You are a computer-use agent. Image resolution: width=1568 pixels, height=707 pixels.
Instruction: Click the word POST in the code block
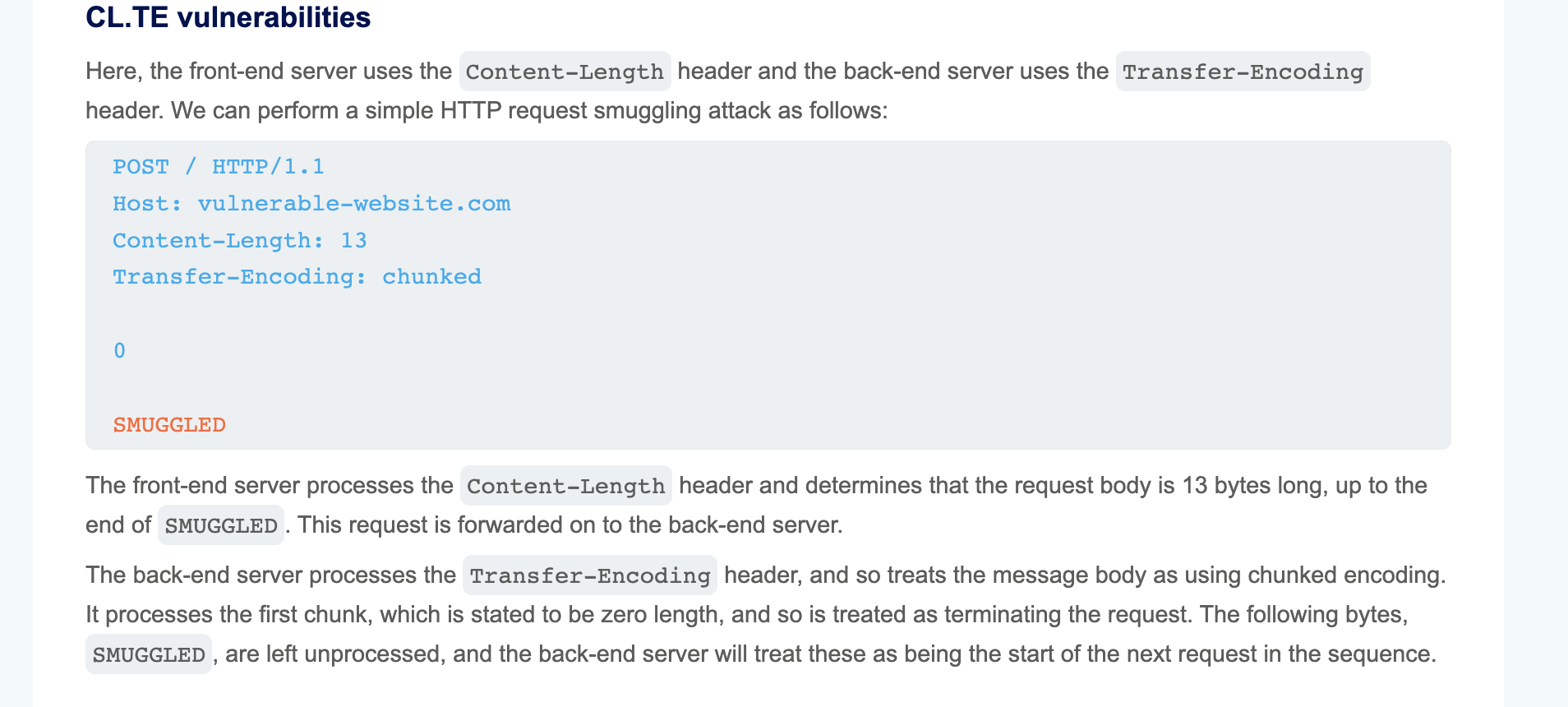tap(141, 167)
